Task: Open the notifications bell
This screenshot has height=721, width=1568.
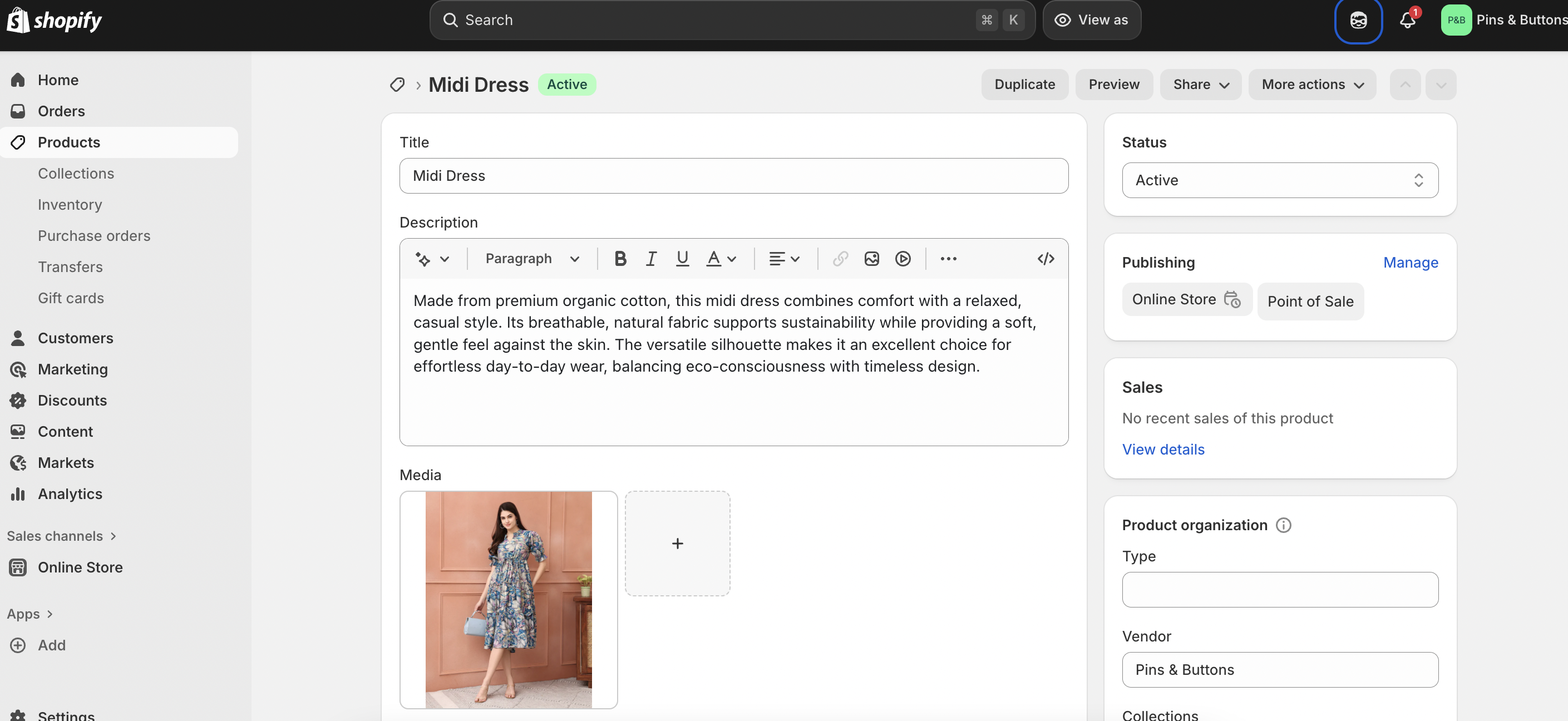Action: click(x=1407, y=20)
